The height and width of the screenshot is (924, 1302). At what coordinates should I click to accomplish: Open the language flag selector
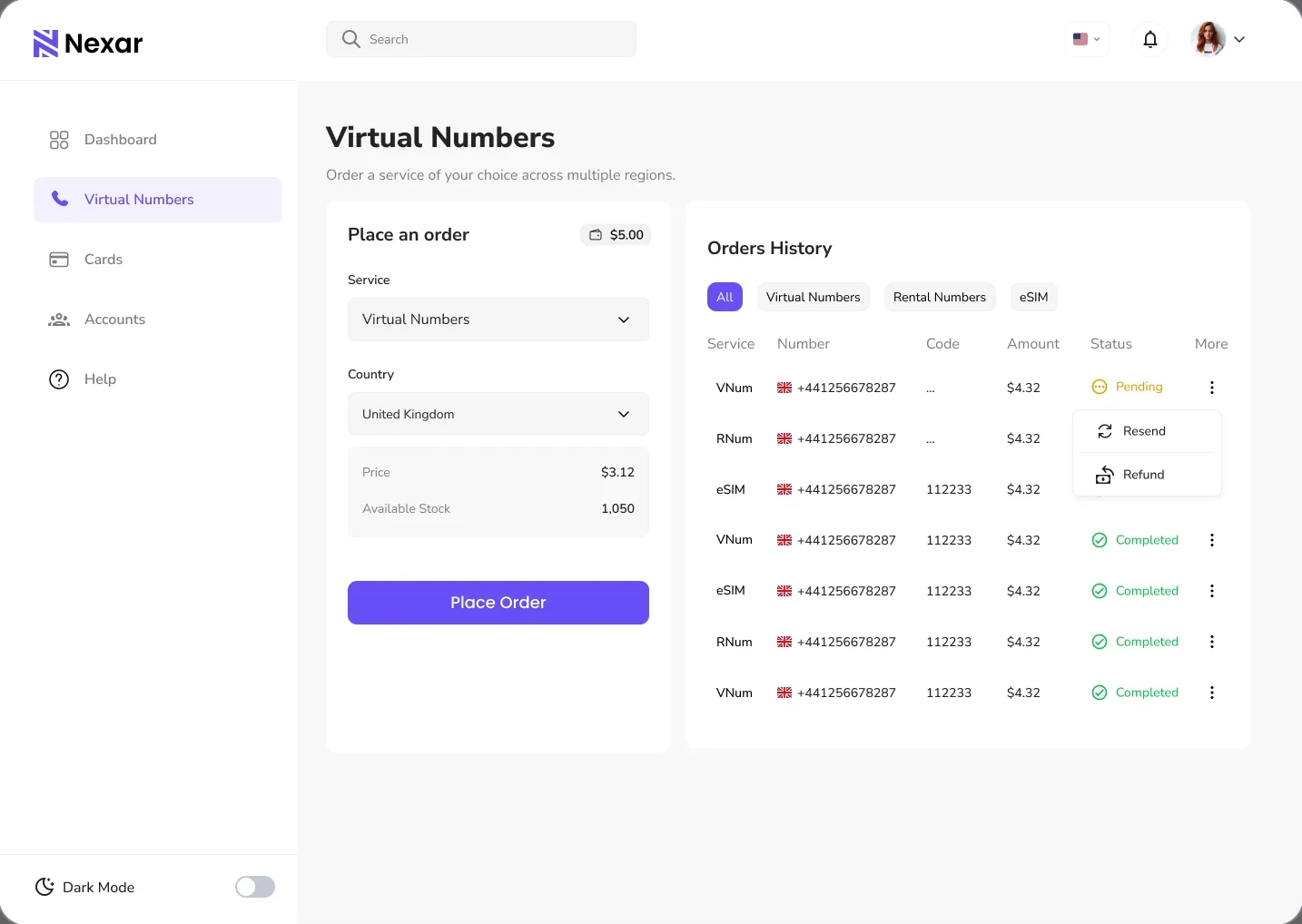coord(1087,39)
